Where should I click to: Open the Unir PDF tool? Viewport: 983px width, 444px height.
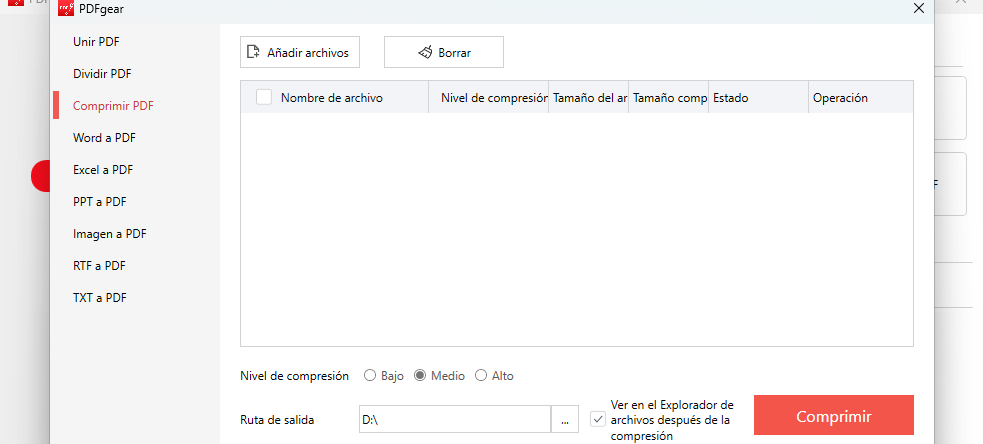96,42
